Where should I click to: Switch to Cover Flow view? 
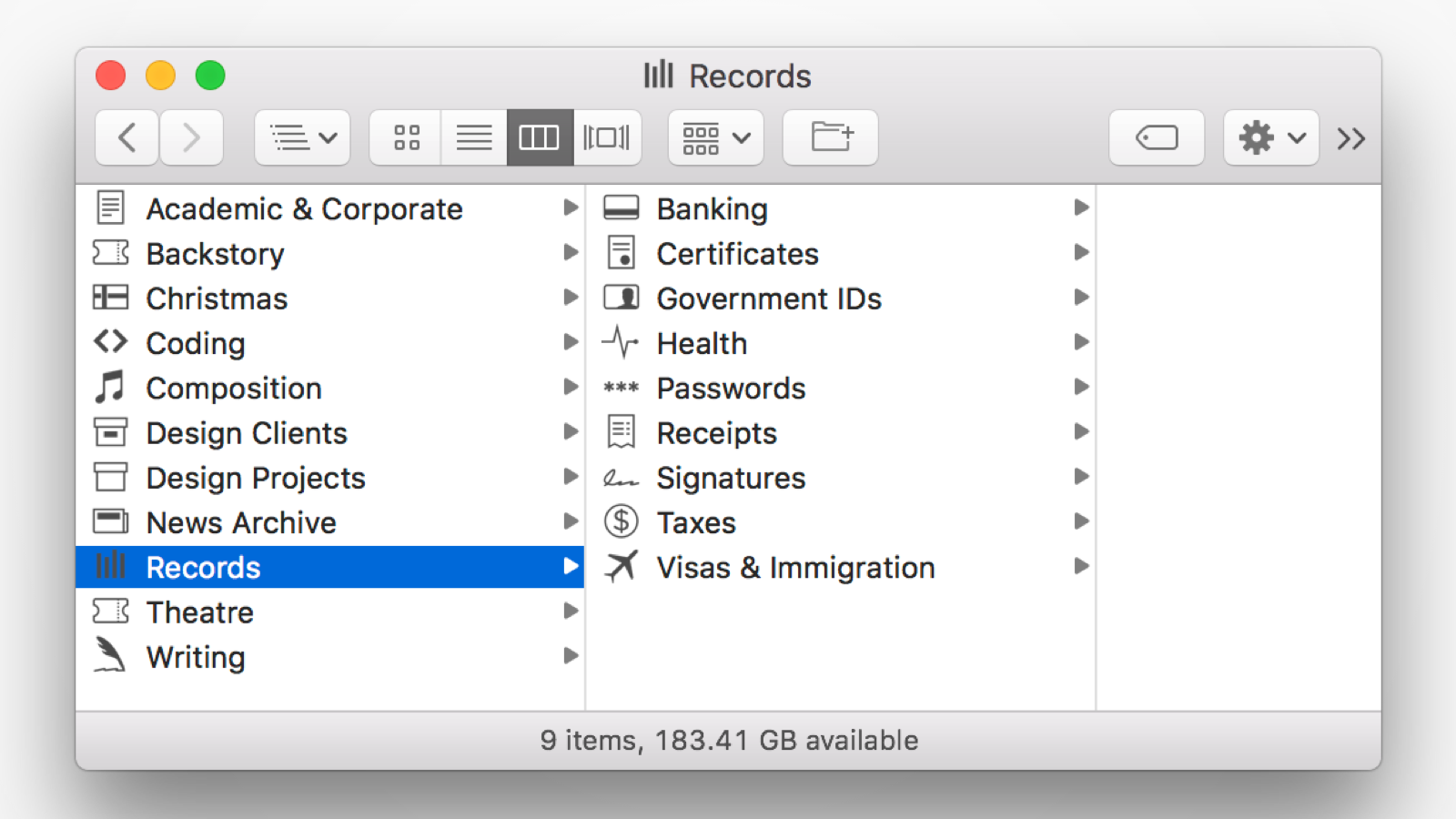pos(607,138)
